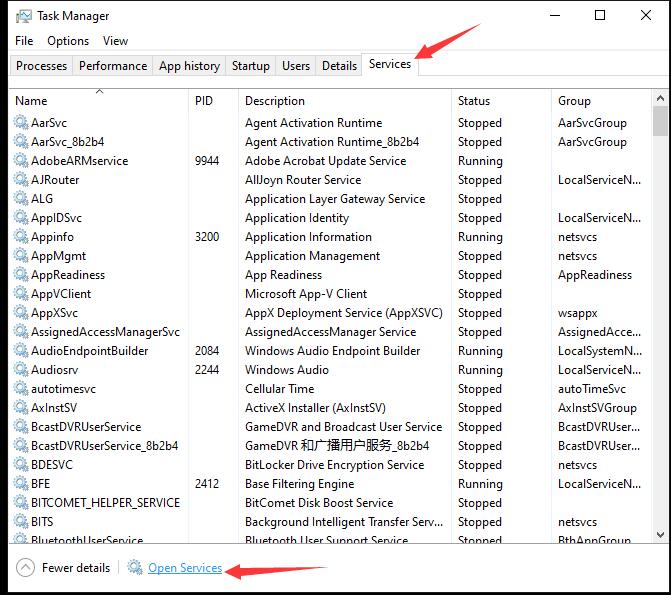Click PID 3200 cell

pos(207,236)
